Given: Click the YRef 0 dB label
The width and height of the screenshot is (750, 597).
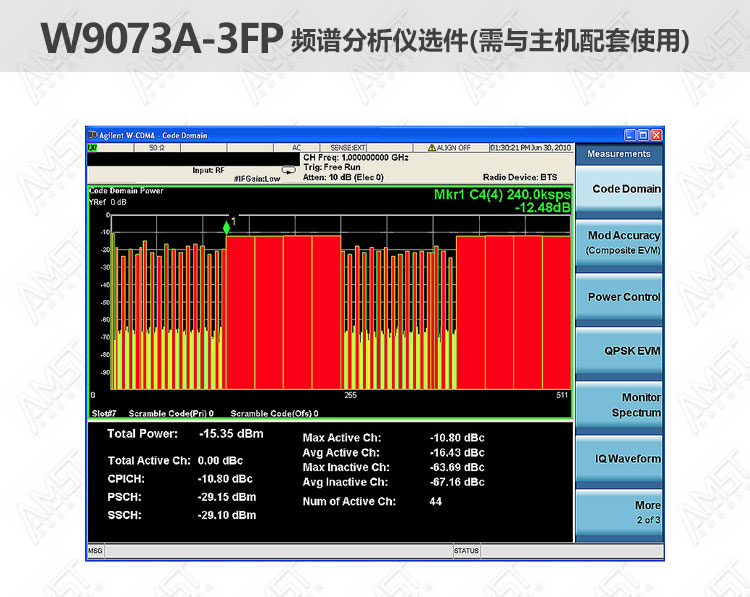Looking at the screenshot, I should point(108,202).
